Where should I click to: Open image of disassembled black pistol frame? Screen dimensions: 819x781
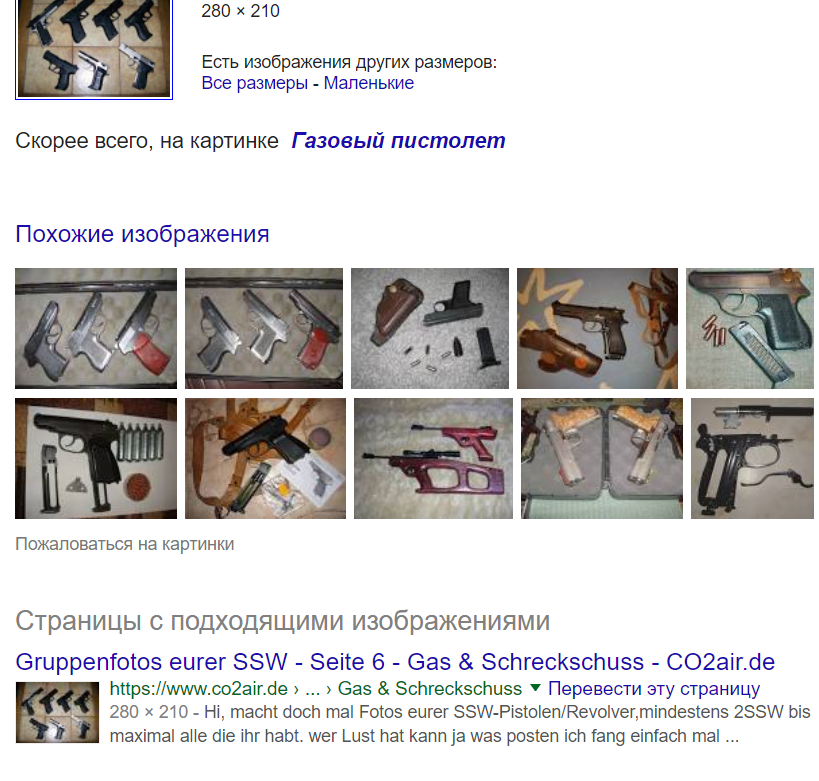[753, 459]
